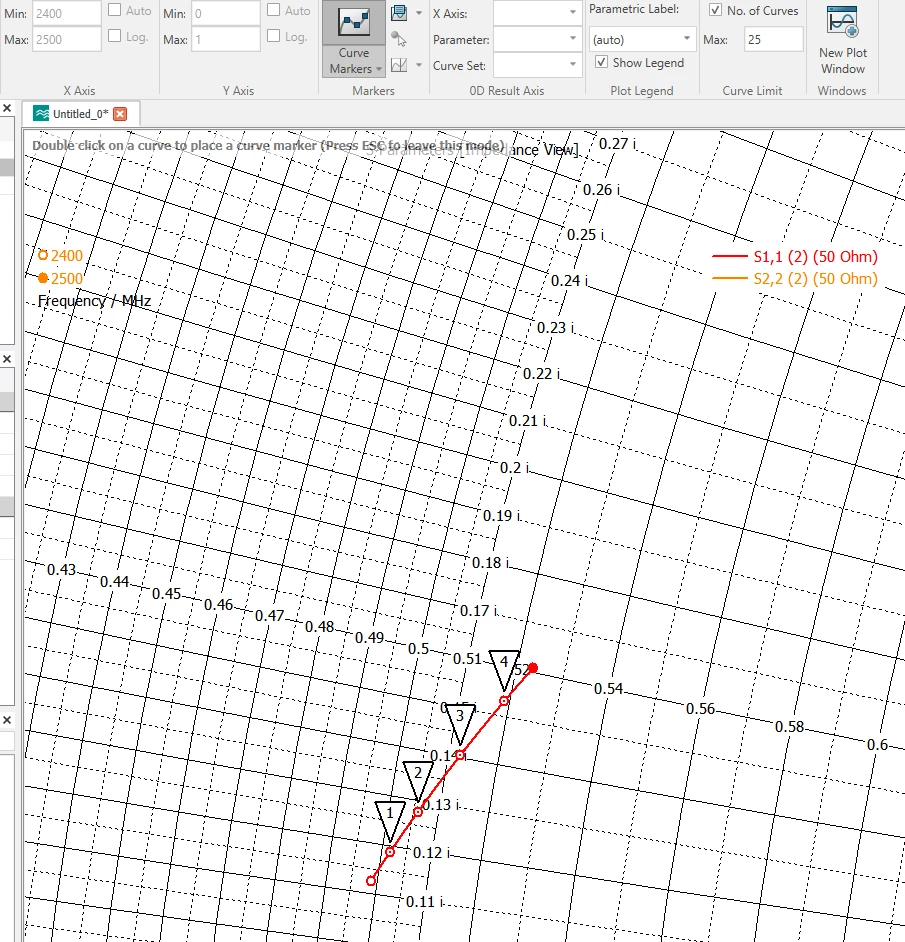Open the Curve Markers dropdown arrow
Viewport: 905px width, 942px height.
point(379,69)
